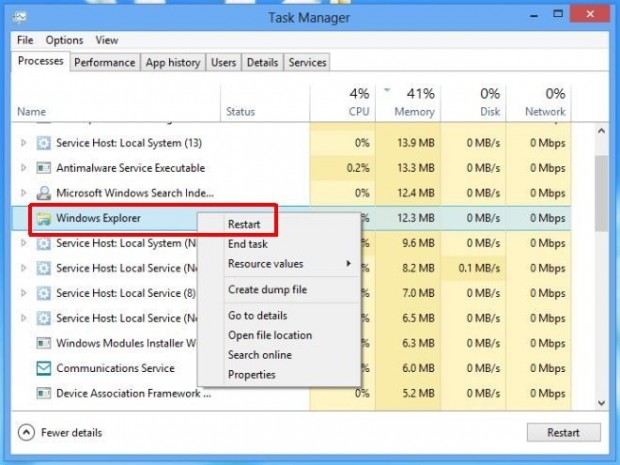The image size is (620, 465).
Task: Switch to the Performance tab
Action: pos(105,62)
